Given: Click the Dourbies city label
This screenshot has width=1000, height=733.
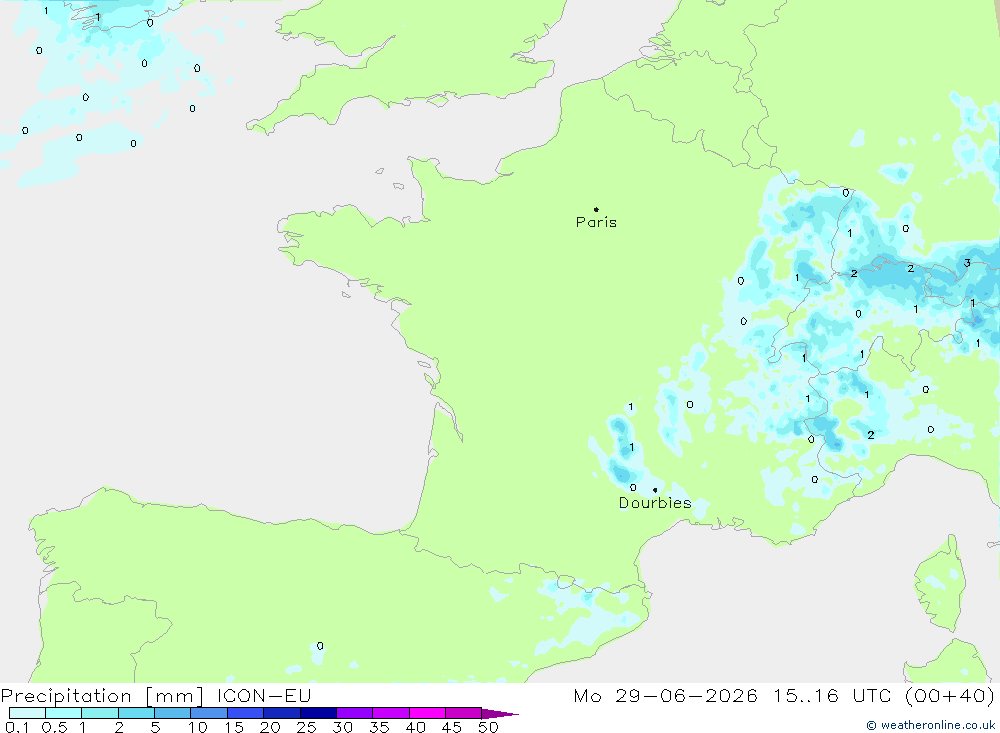Looking at the screenshot, I should point(655,503).
